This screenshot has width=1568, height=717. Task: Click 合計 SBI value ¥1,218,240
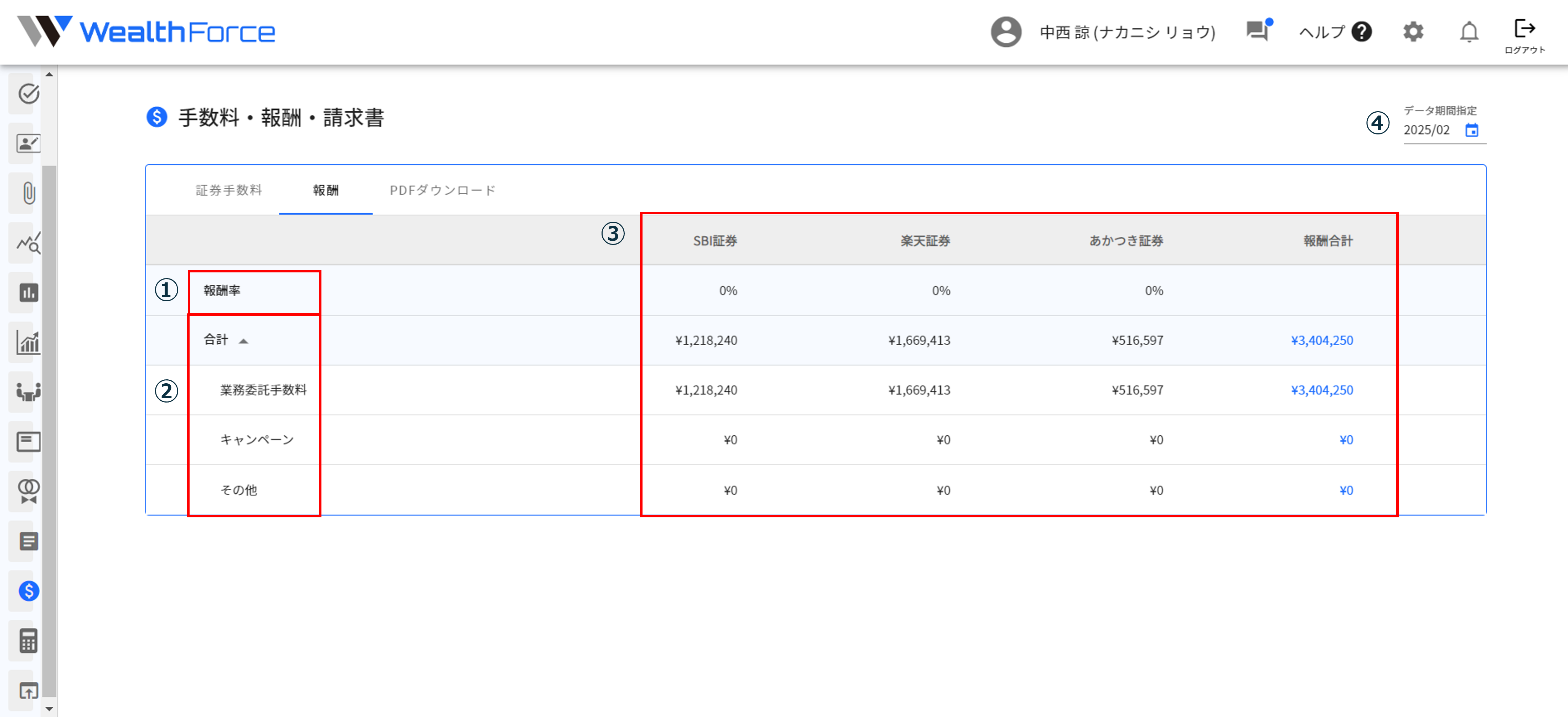click(706, 340)
